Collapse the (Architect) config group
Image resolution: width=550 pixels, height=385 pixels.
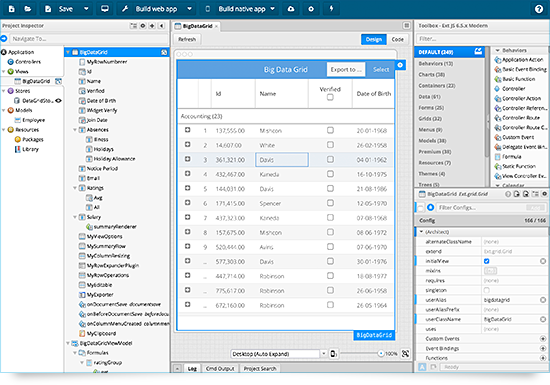click(x=421, y=232)
